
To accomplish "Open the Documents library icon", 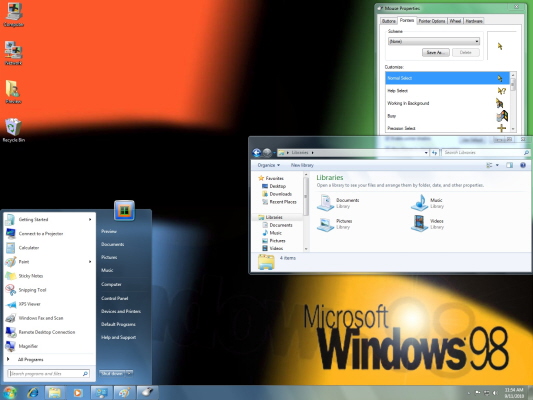I will click(338, 203).
